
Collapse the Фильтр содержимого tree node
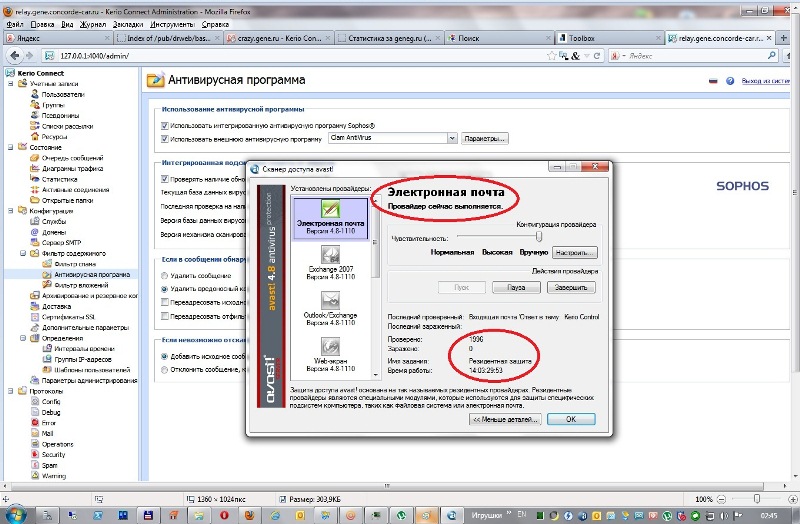[x=20, y=254]
